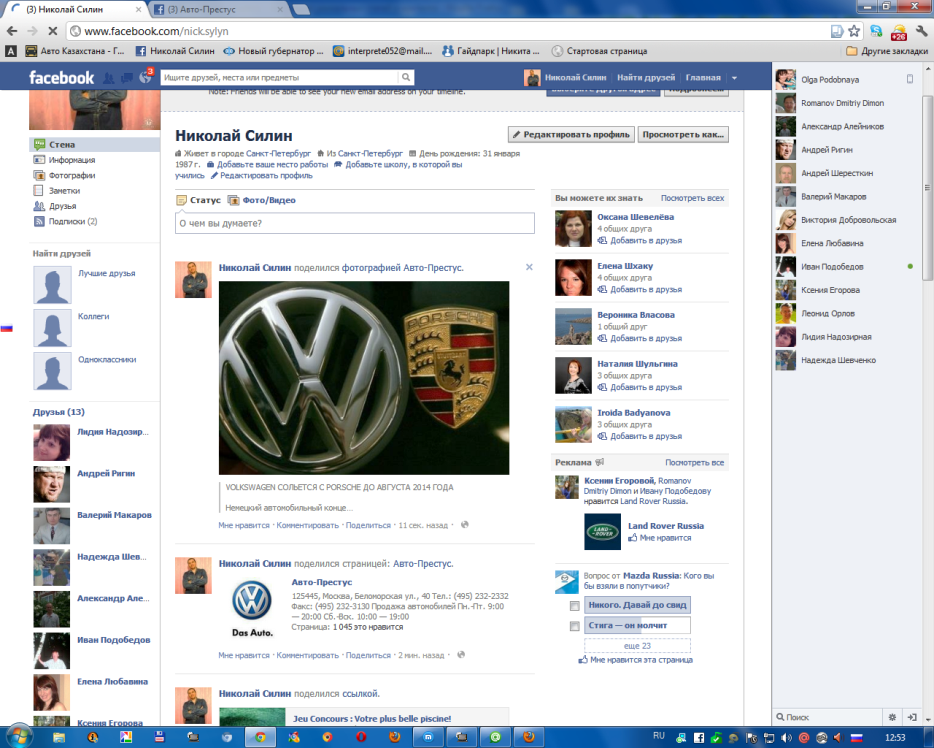
Task: Like the Volkswagen photo post via Мне нравится
Action: pos(244,525)
